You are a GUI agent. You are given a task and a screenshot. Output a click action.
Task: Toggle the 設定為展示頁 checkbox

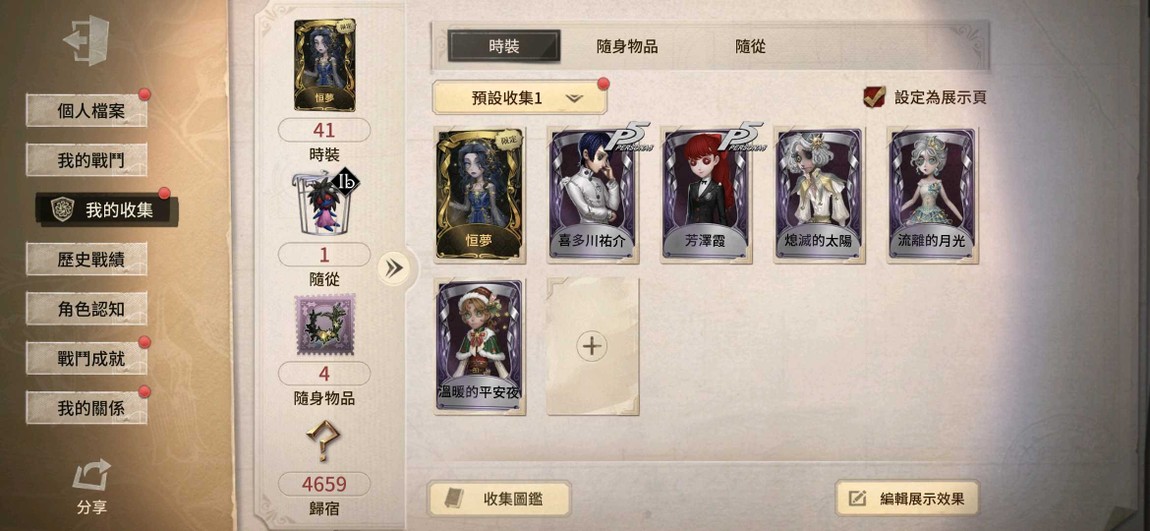874,97
